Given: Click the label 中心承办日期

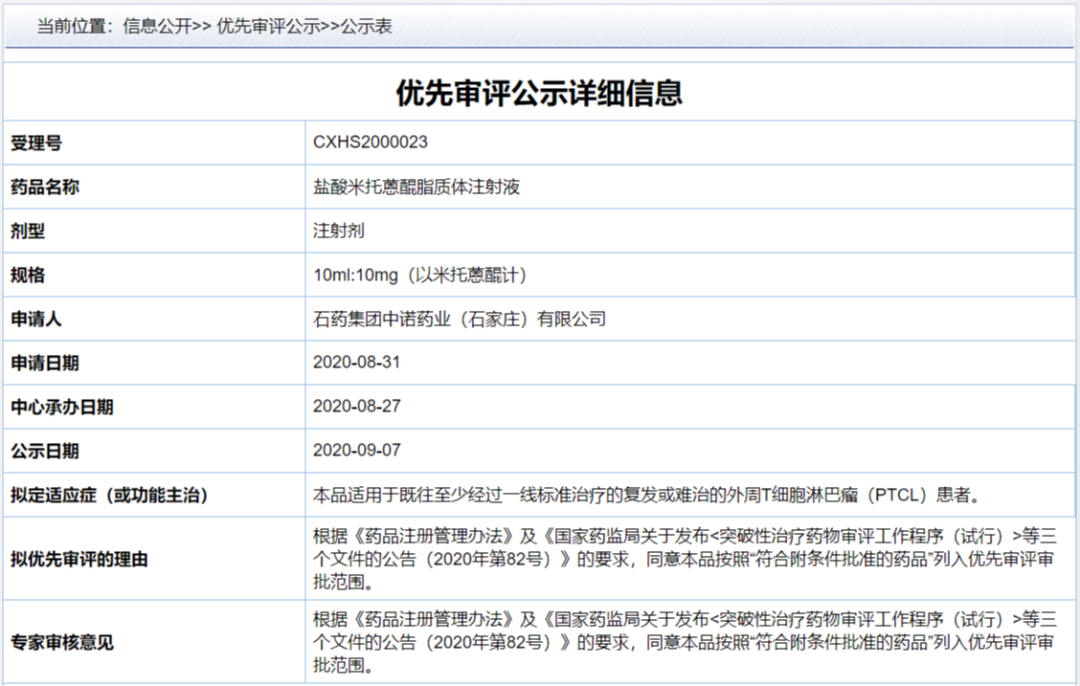Looking at the screenshot, I should click(62, 407).
